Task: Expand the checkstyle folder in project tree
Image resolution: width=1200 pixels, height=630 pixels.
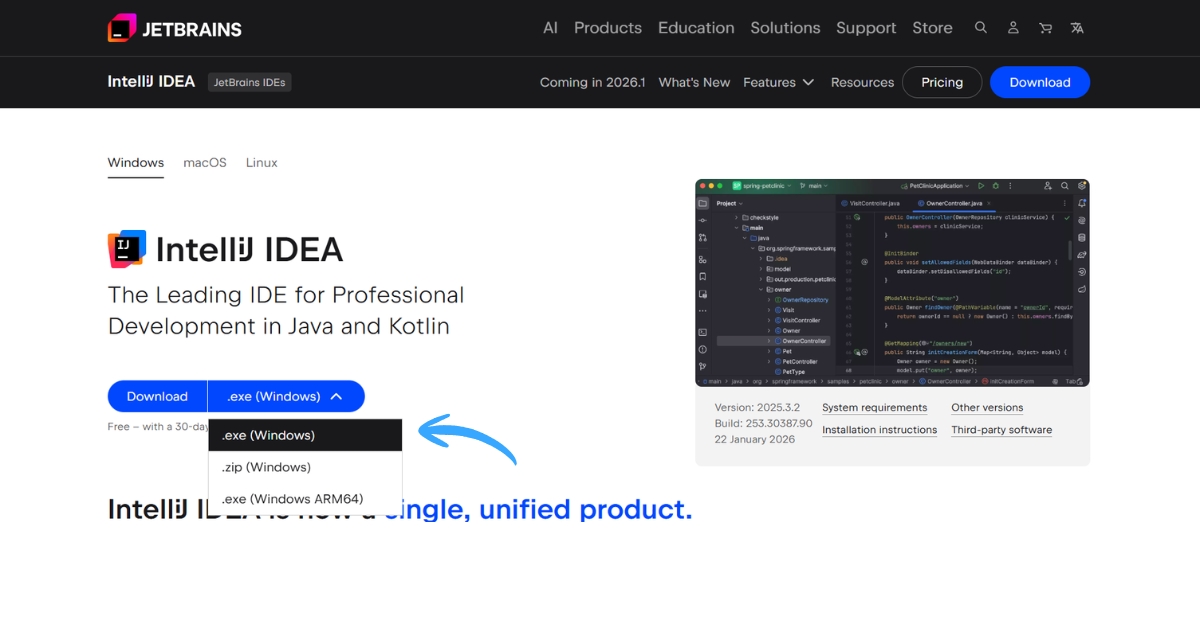Action: pos(736,218)
